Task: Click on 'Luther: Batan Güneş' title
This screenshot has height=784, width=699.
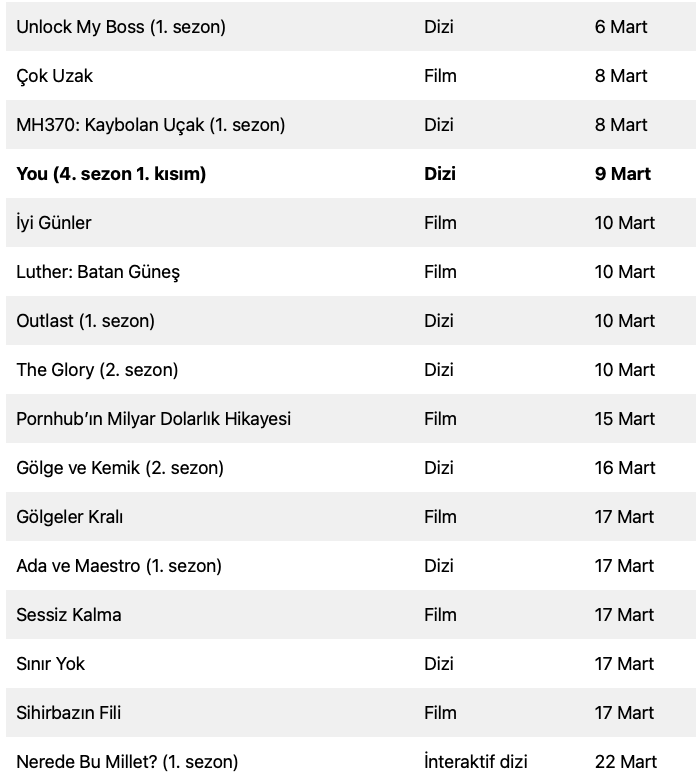Action: coord(98,272)
